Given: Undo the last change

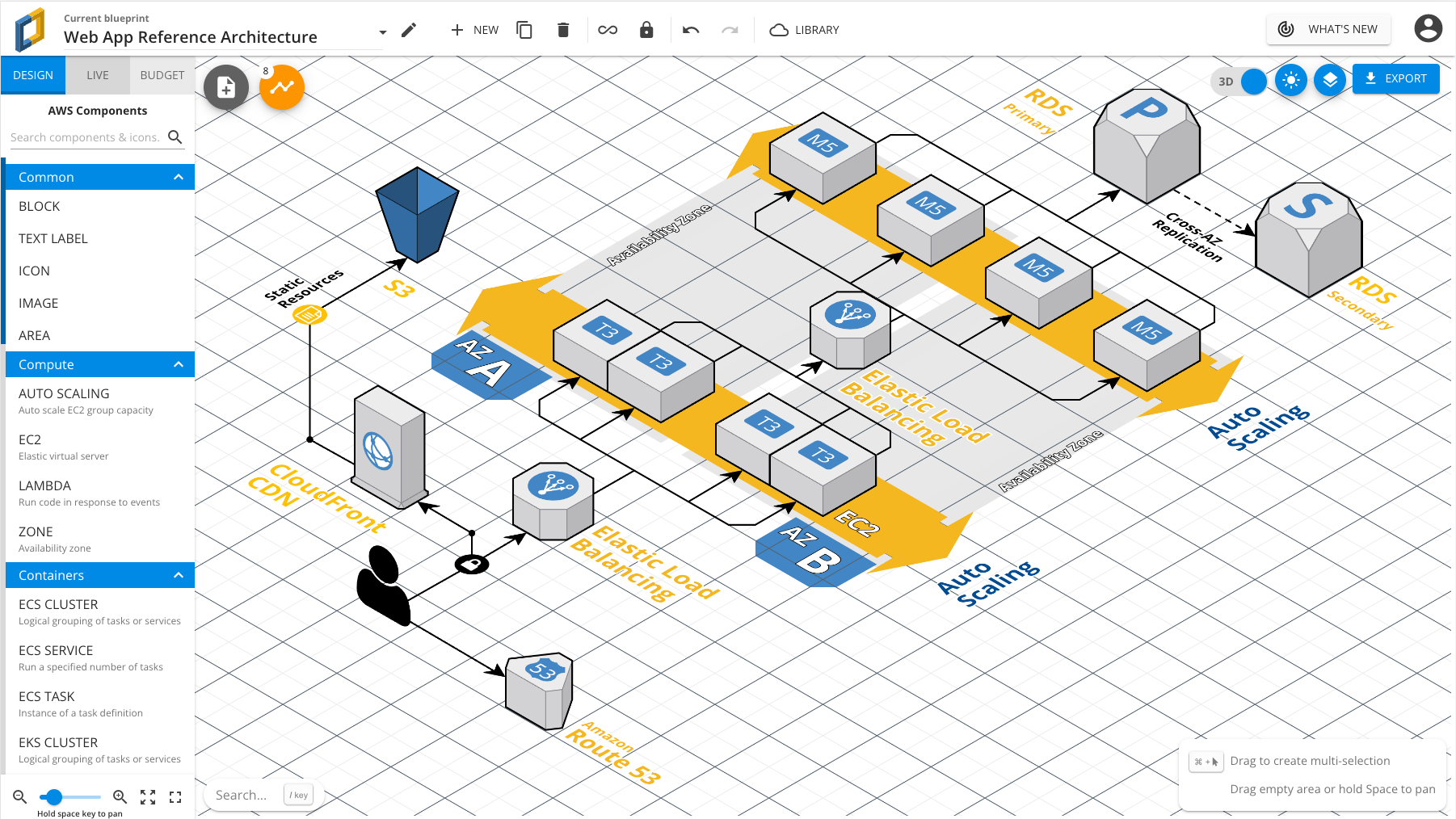Looking at the screenshot, I should point(690,29).
